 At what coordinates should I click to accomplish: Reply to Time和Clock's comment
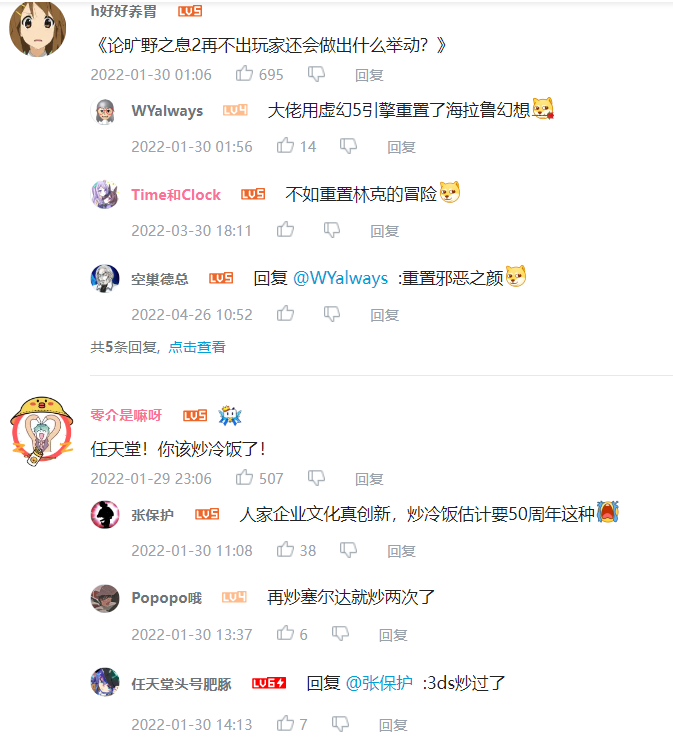(x=385, y=231)
